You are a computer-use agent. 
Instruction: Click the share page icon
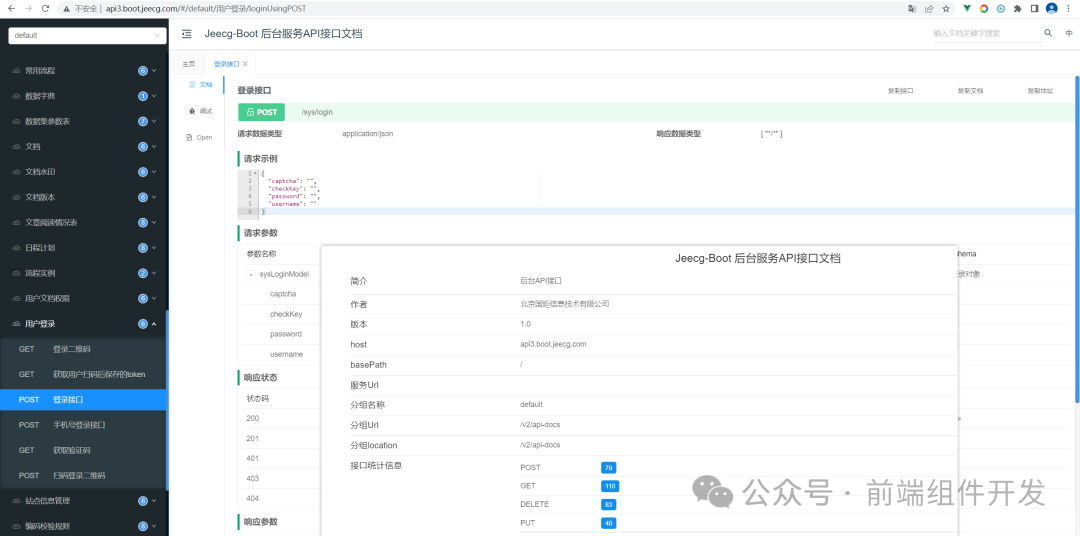point(929,8)
